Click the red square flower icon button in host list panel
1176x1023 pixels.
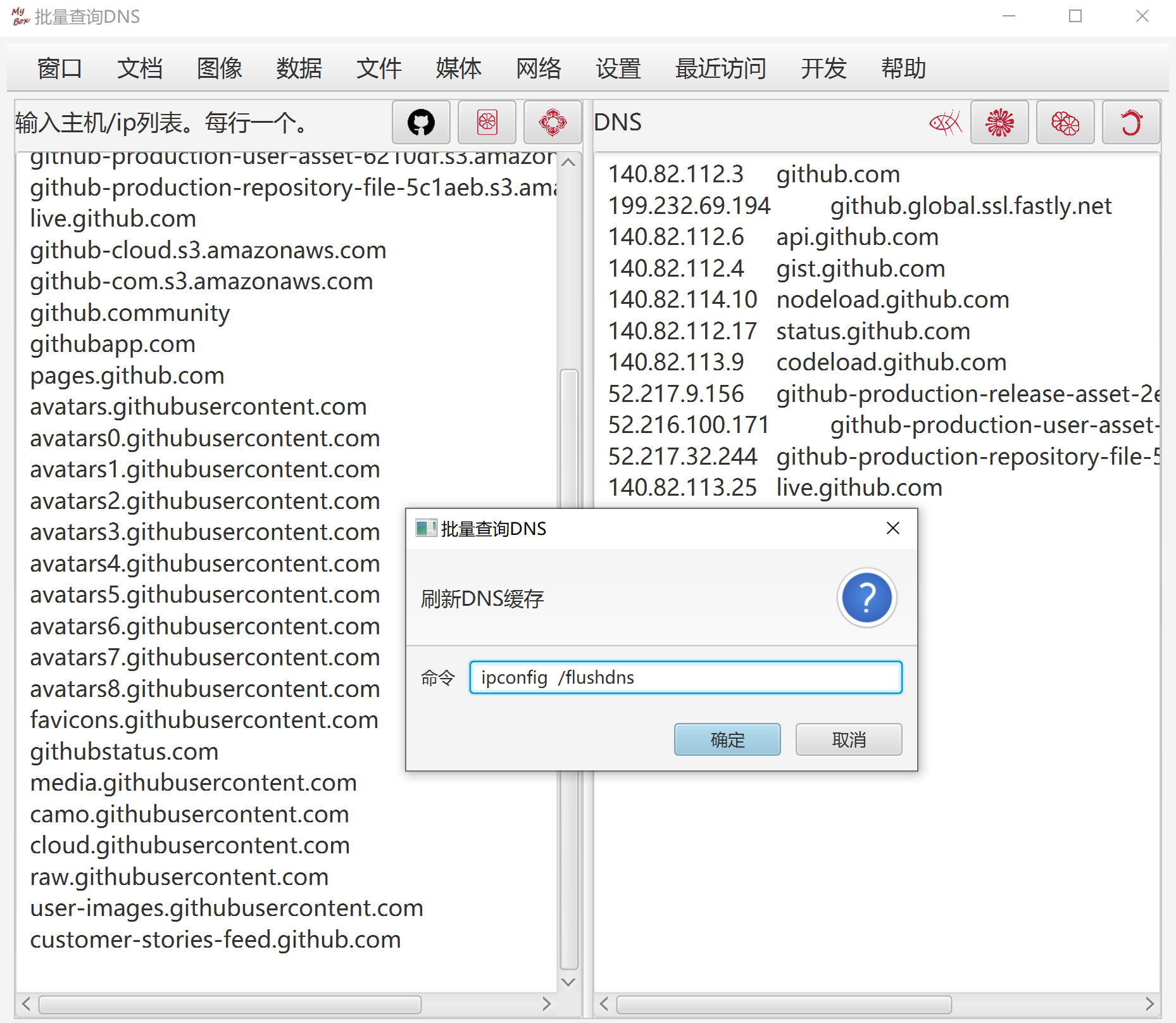(487, 122)
